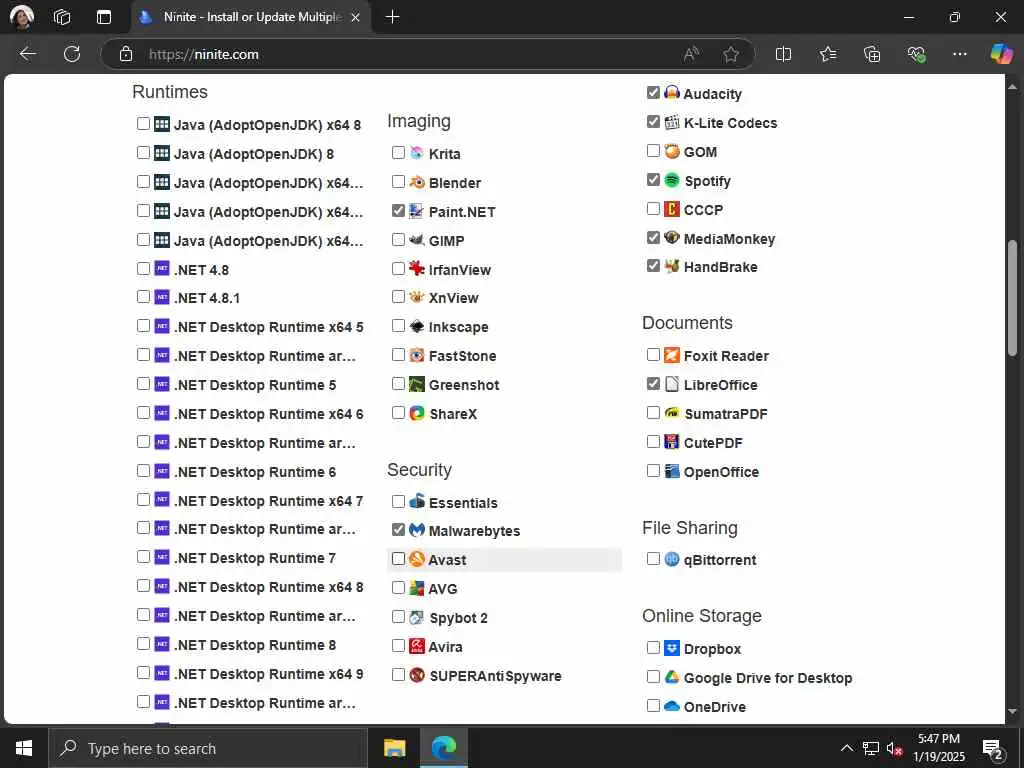Image resolution: width=1024 pixels, height=768 pixels.
Task: Click the Avira red icon
Action: 417,646
